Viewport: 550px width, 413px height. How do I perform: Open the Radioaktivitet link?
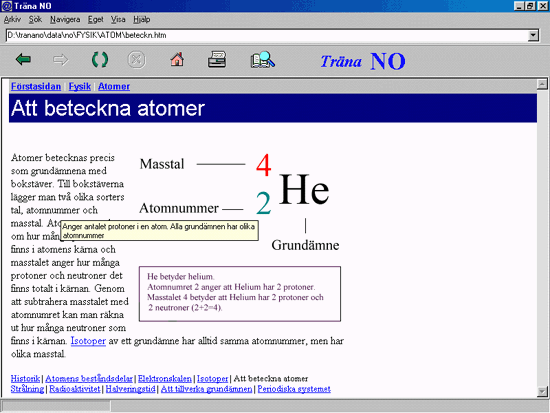pos(75,389)
